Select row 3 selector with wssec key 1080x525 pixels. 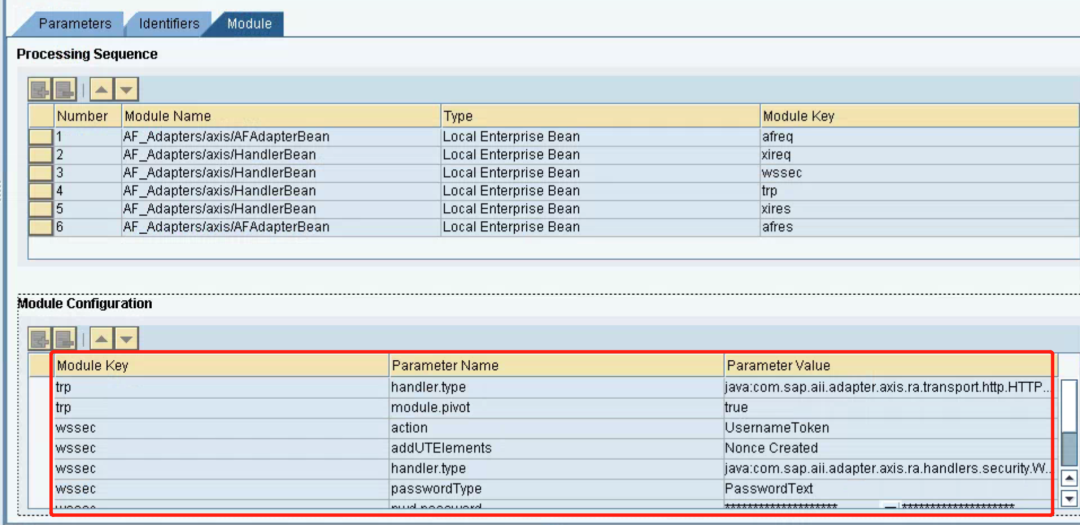point(41,172)
